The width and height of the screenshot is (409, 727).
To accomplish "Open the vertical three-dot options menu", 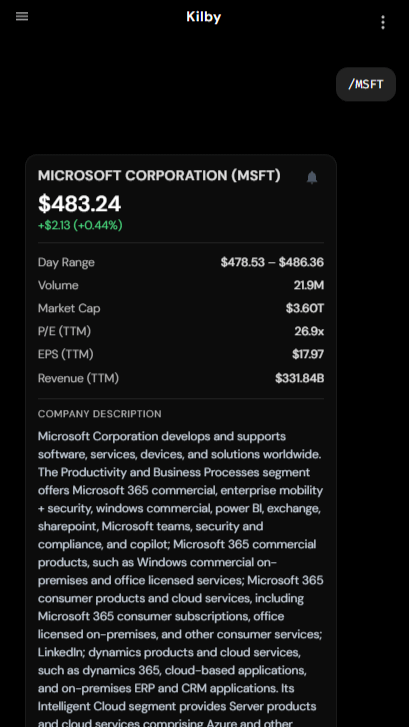I will click(383, 22).
